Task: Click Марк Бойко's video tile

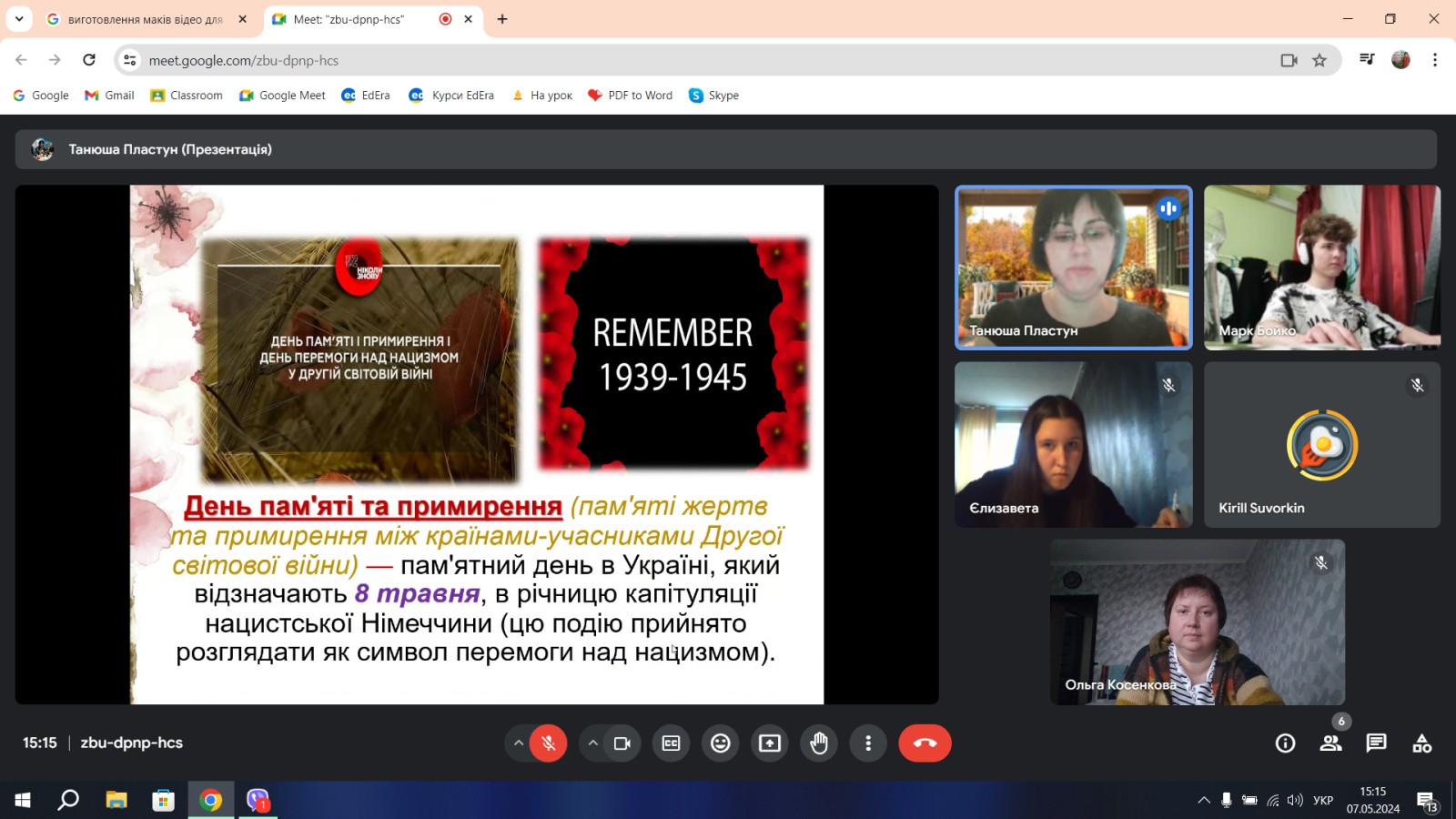Action: [1321, 268]
